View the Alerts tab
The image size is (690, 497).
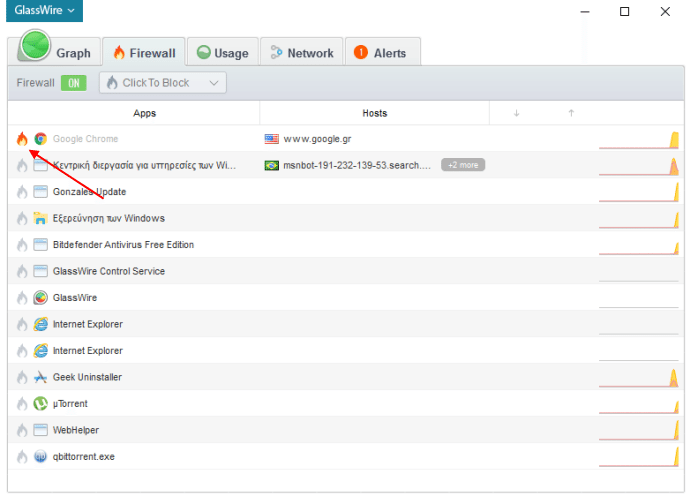click(383, 52)
